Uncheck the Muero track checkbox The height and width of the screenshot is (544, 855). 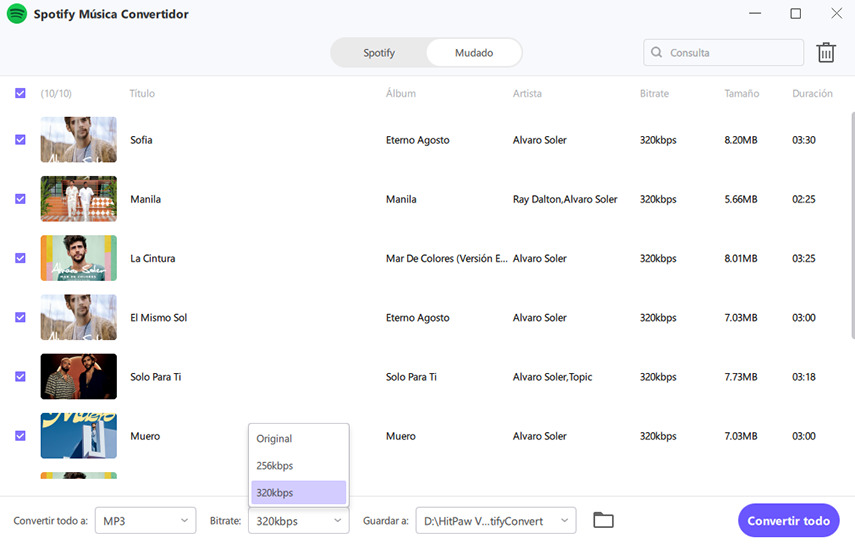tap(20, 436)
